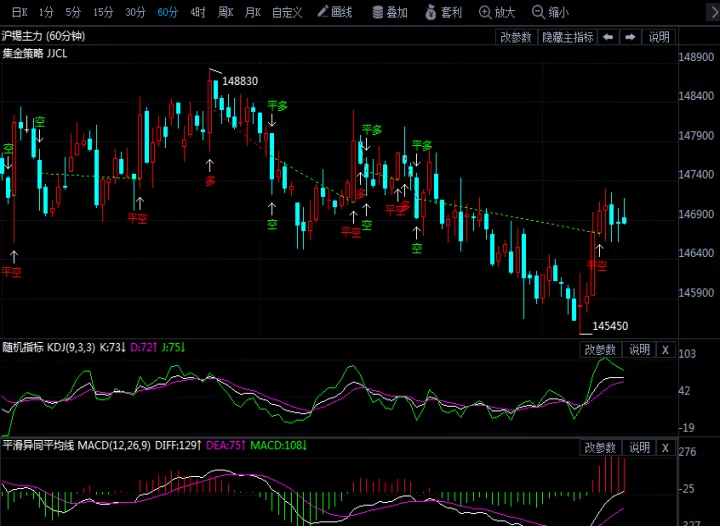Click the DEA:75 value
This screenshot has width=720, height=526.
pos(226,445)
